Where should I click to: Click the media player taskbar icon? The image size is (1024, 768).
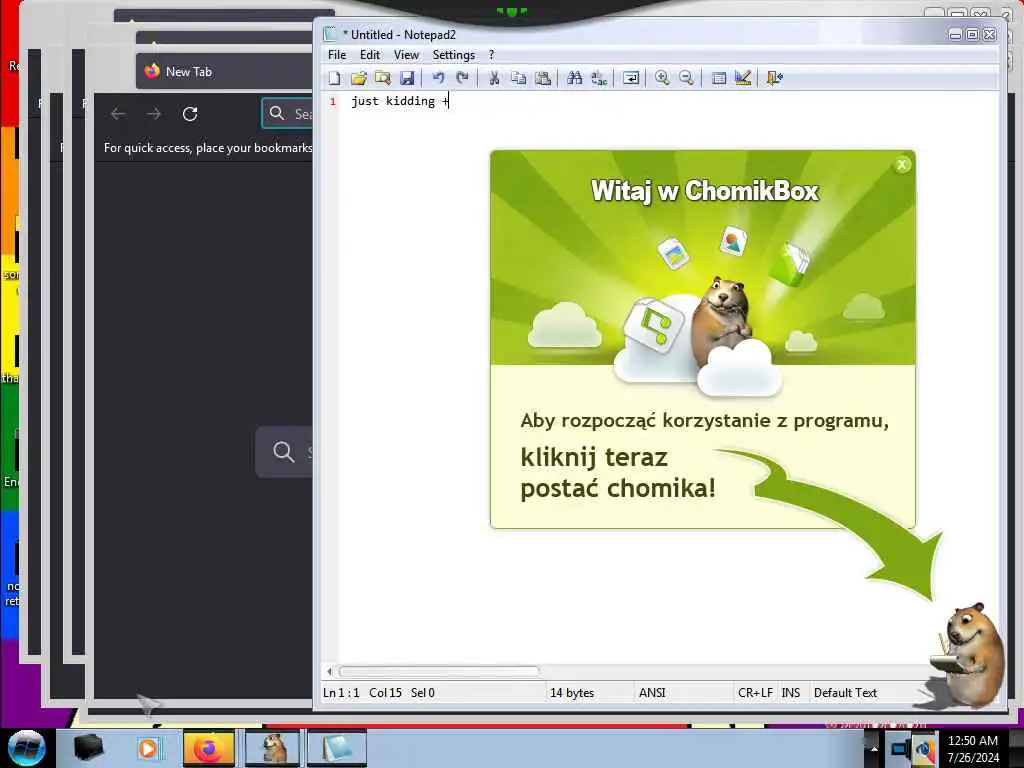148,748
